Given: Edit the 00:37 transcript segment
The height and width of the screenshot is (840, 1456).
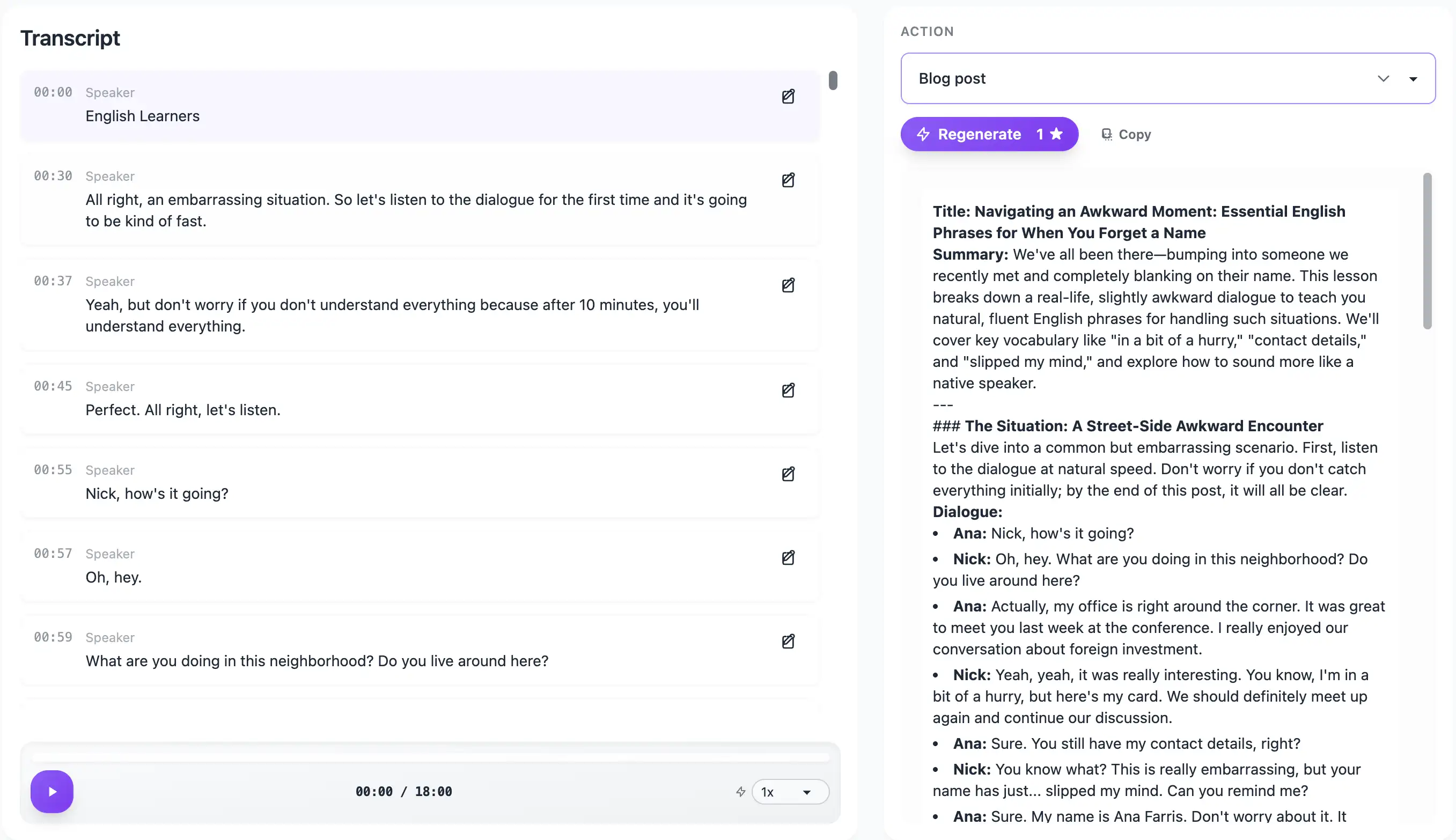Looking at the screenshot, I should point(788,285).
